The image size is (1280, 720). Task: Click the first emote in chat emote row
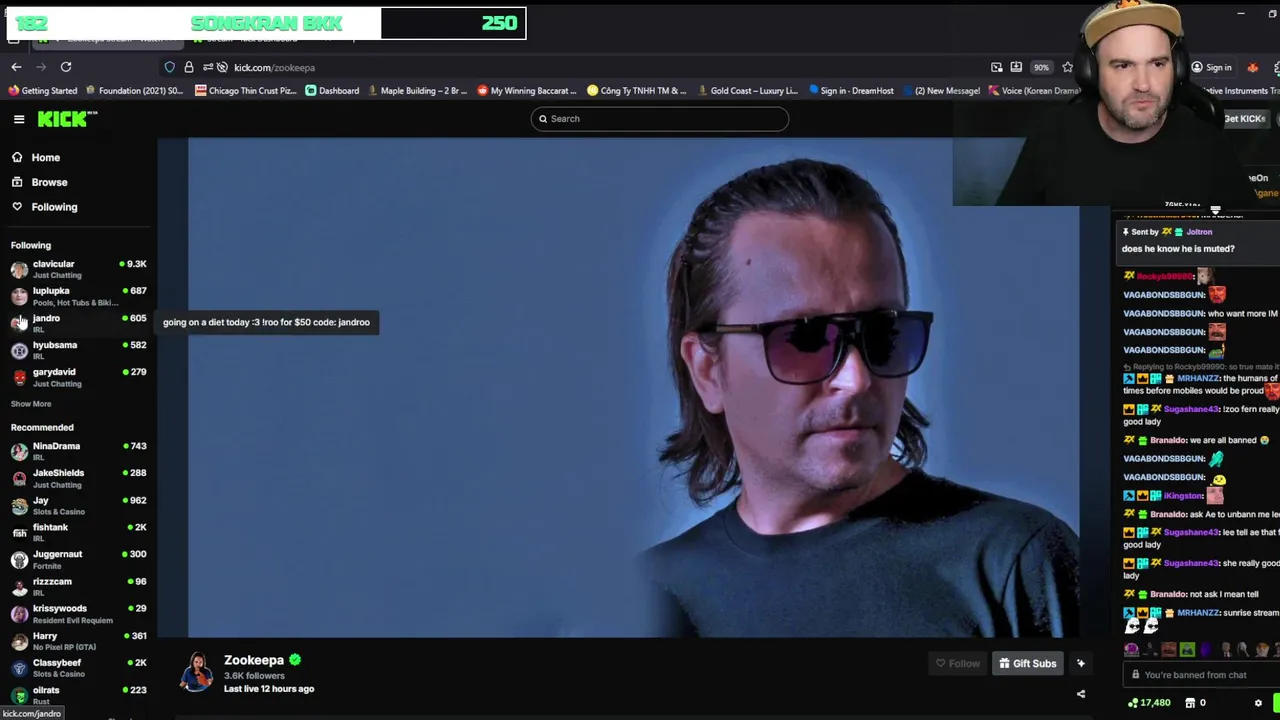pyautogui.click(x=1132, y=650)
